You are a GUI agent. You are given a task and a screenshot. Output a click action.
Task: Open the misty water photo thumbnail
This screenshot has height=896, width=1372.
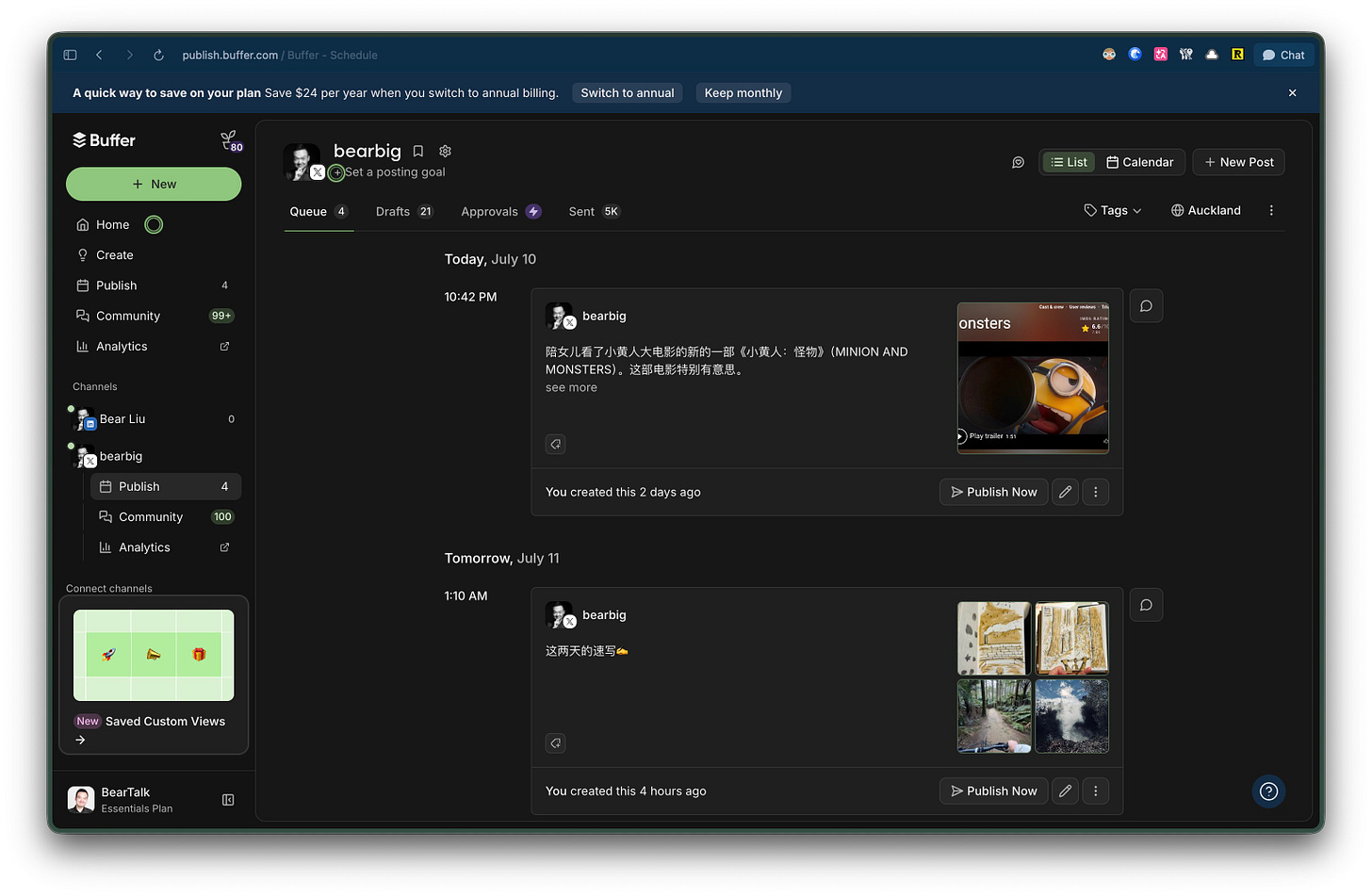(1072, 716)
